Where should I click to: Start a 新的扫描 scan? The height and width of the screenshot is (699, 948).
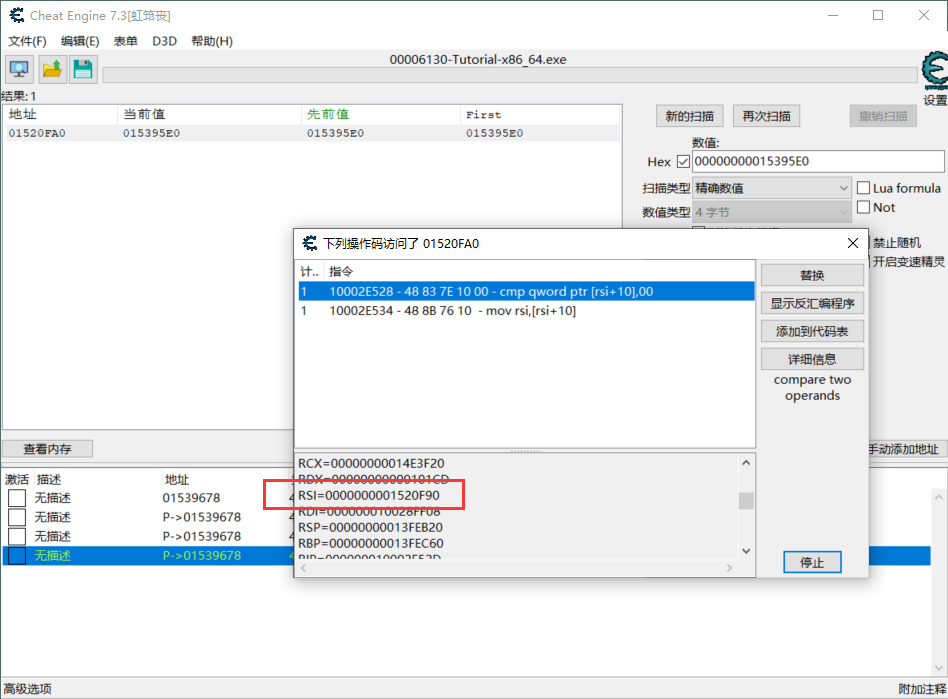689,115
